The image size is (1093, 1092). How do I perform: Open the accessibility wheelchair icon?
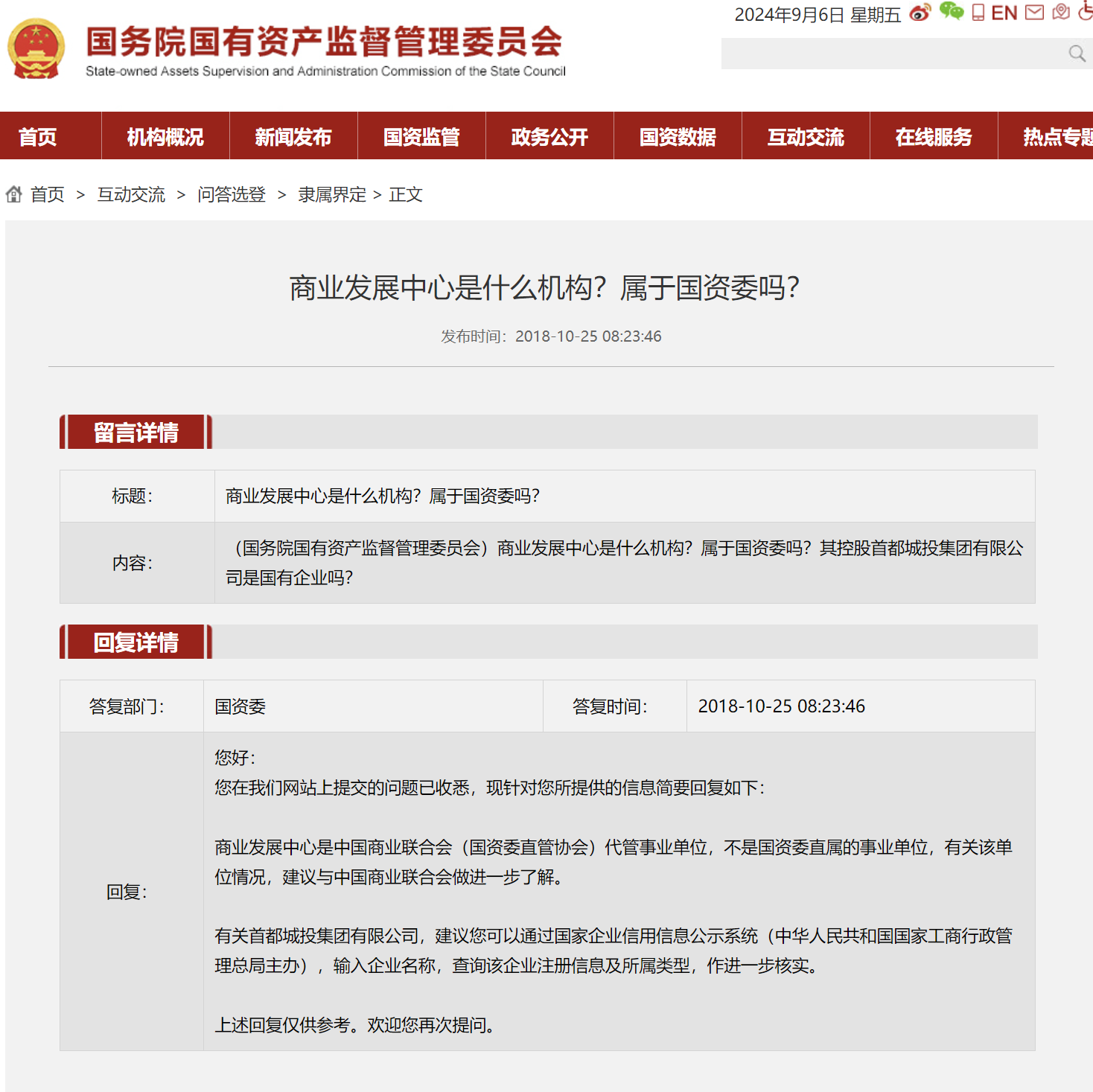(1085, 13)
